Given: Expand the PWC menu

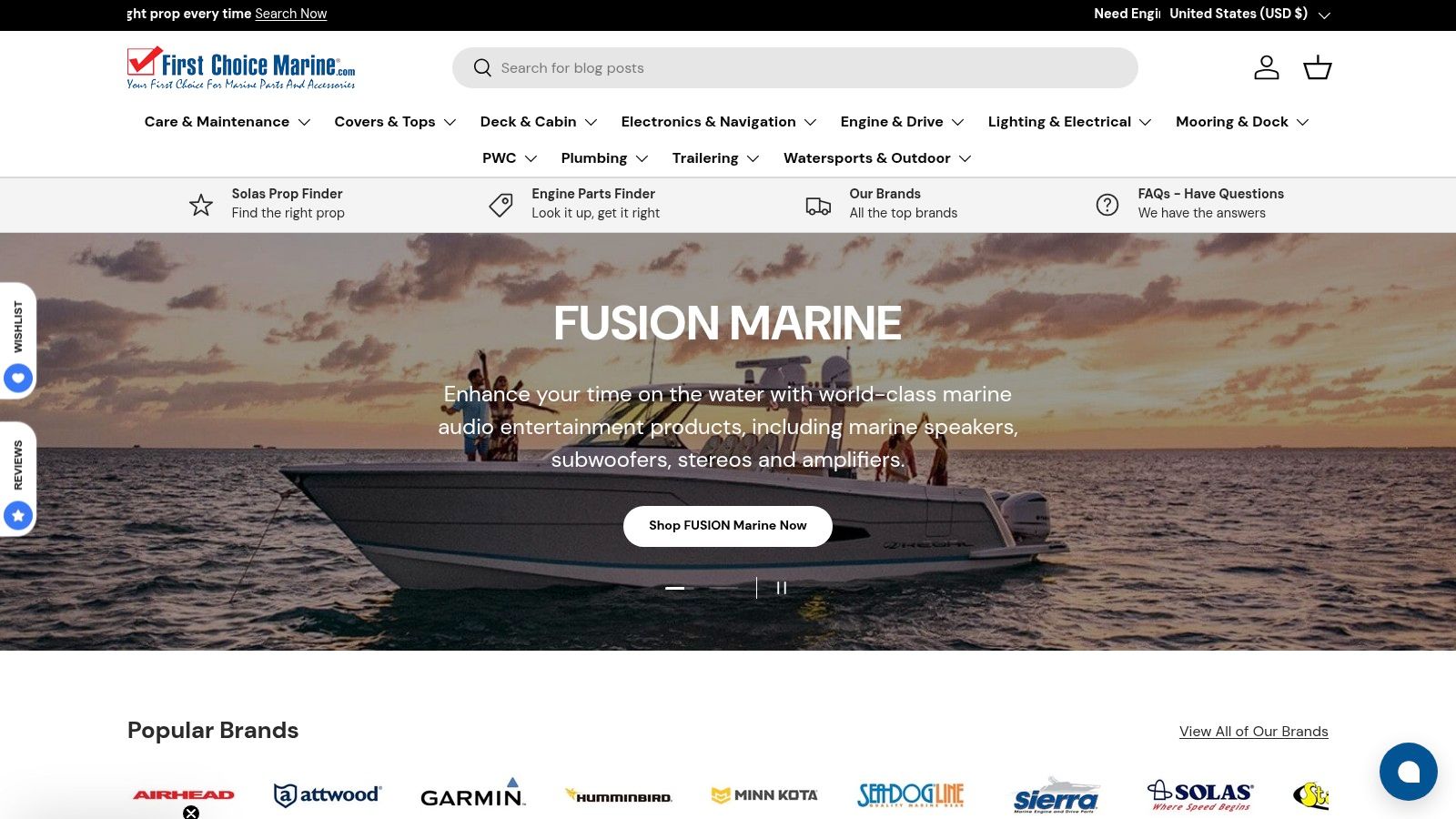Looking at the screenshot, I should coord(510,158).
